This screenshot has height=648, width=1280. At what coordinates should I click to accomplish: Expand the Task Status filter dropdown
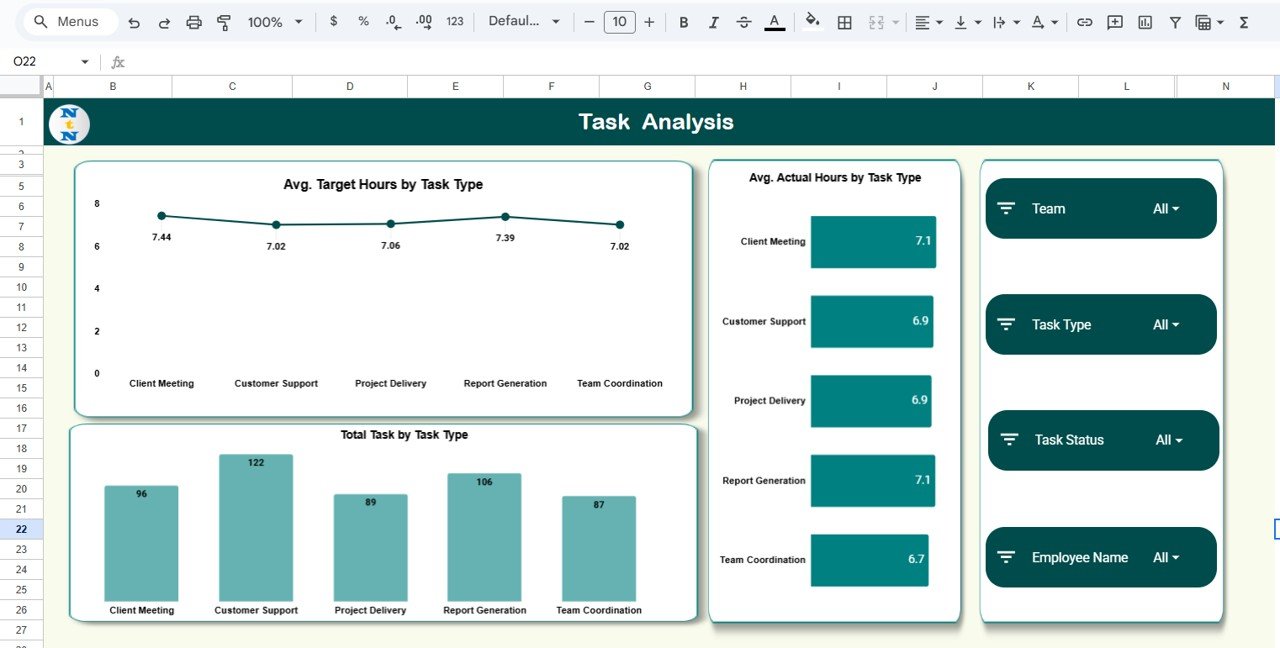pyautogui.click(x=1166, y=440)
